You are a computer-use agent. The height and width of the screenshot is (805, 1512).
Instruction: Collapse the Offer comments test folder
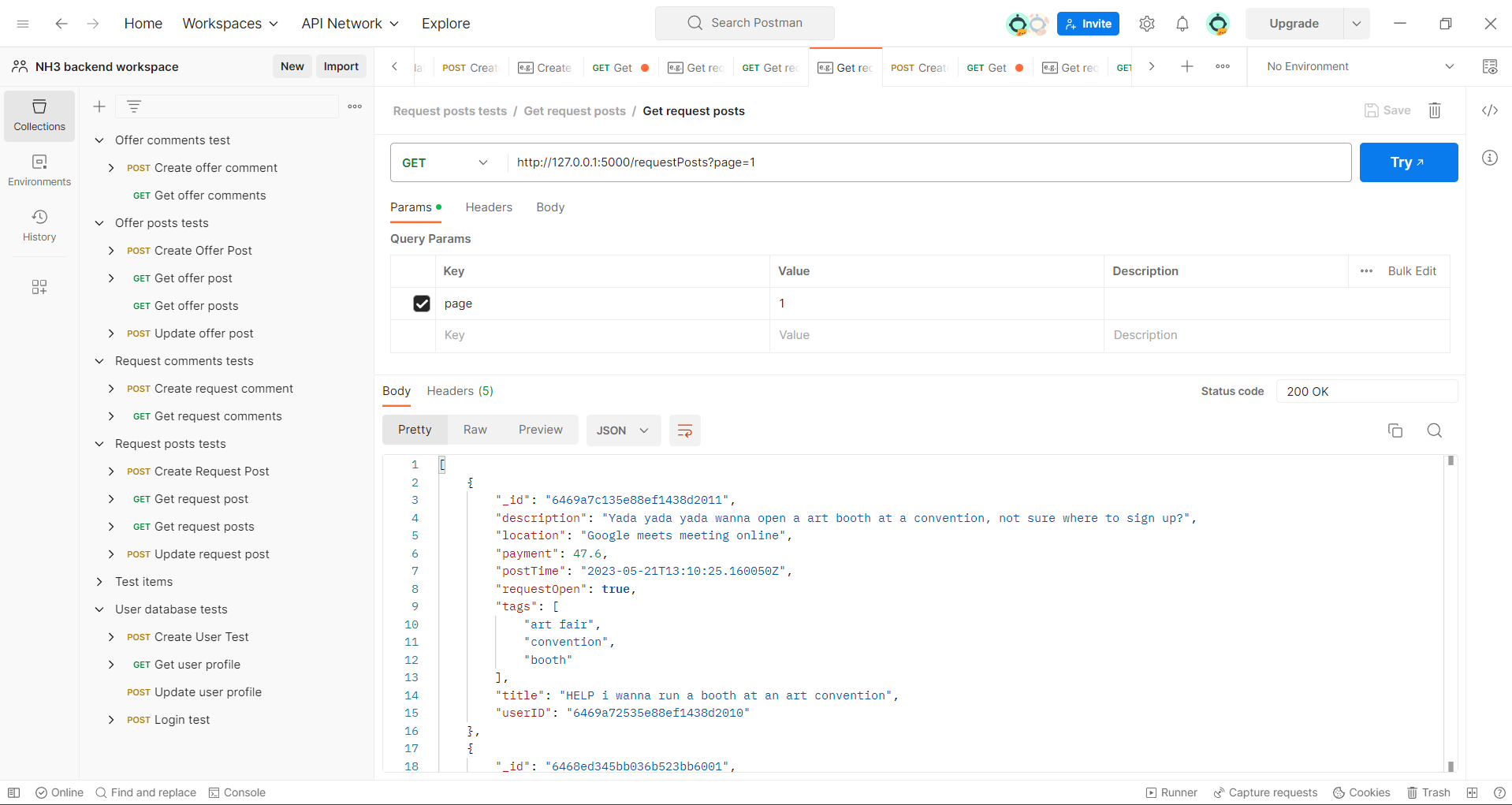tap(99, 140)
